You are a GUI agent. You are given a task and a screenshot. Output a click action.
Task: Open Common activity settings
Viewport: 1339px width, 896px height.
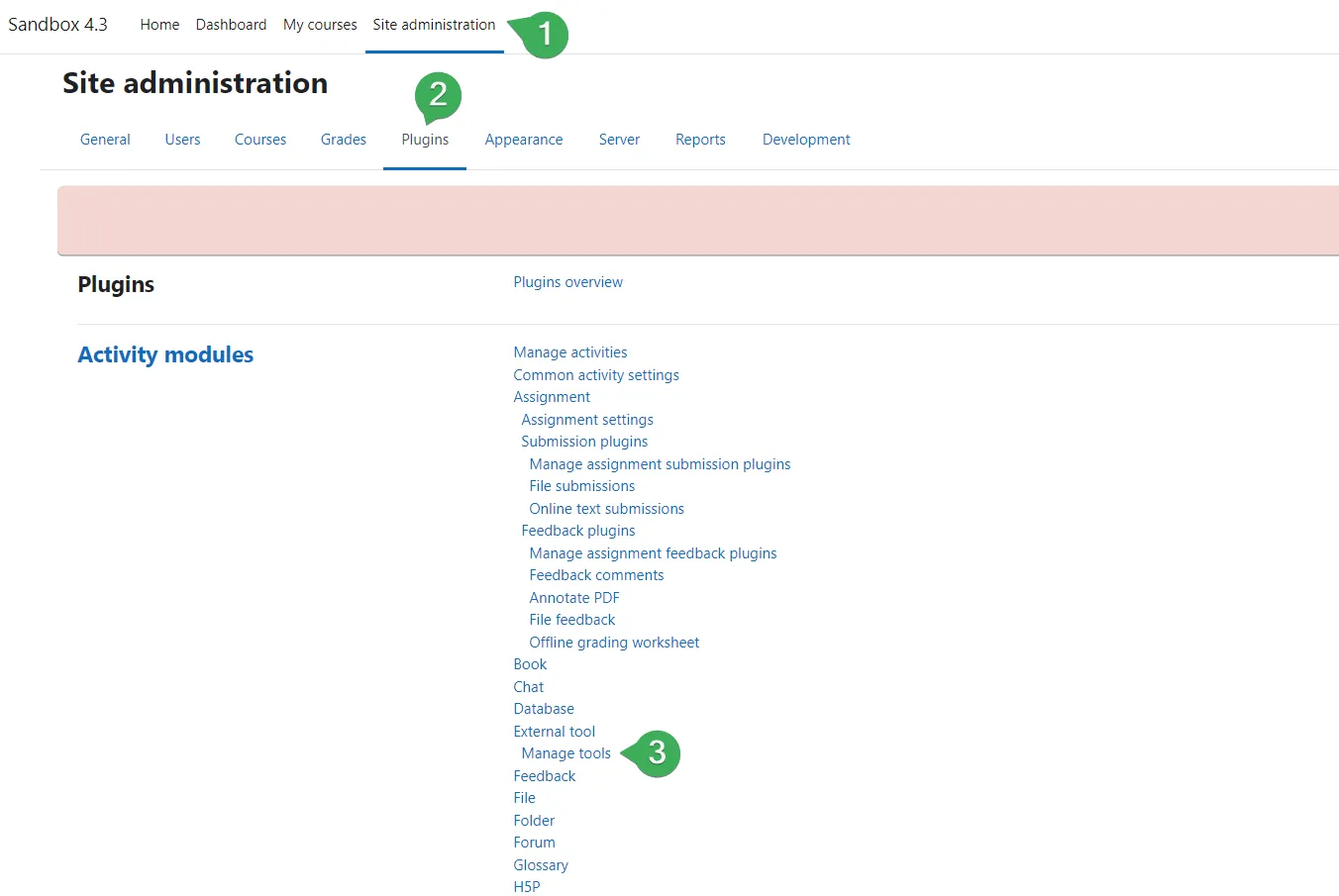click(595, 375)
